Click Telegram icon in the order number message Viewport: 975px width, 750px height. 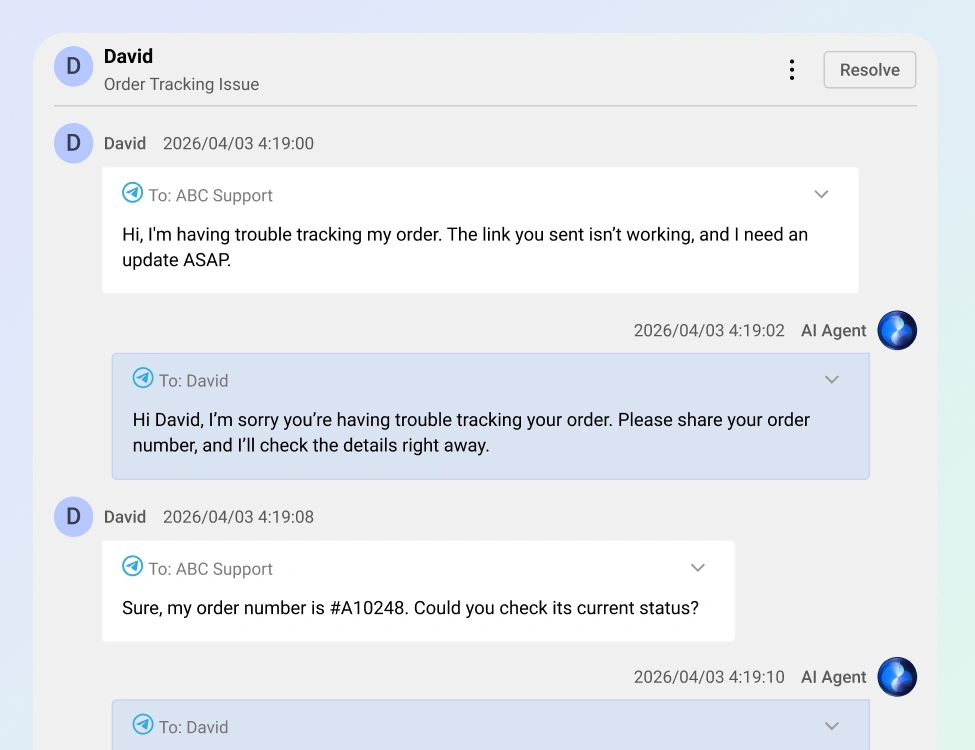coord(132,567)
